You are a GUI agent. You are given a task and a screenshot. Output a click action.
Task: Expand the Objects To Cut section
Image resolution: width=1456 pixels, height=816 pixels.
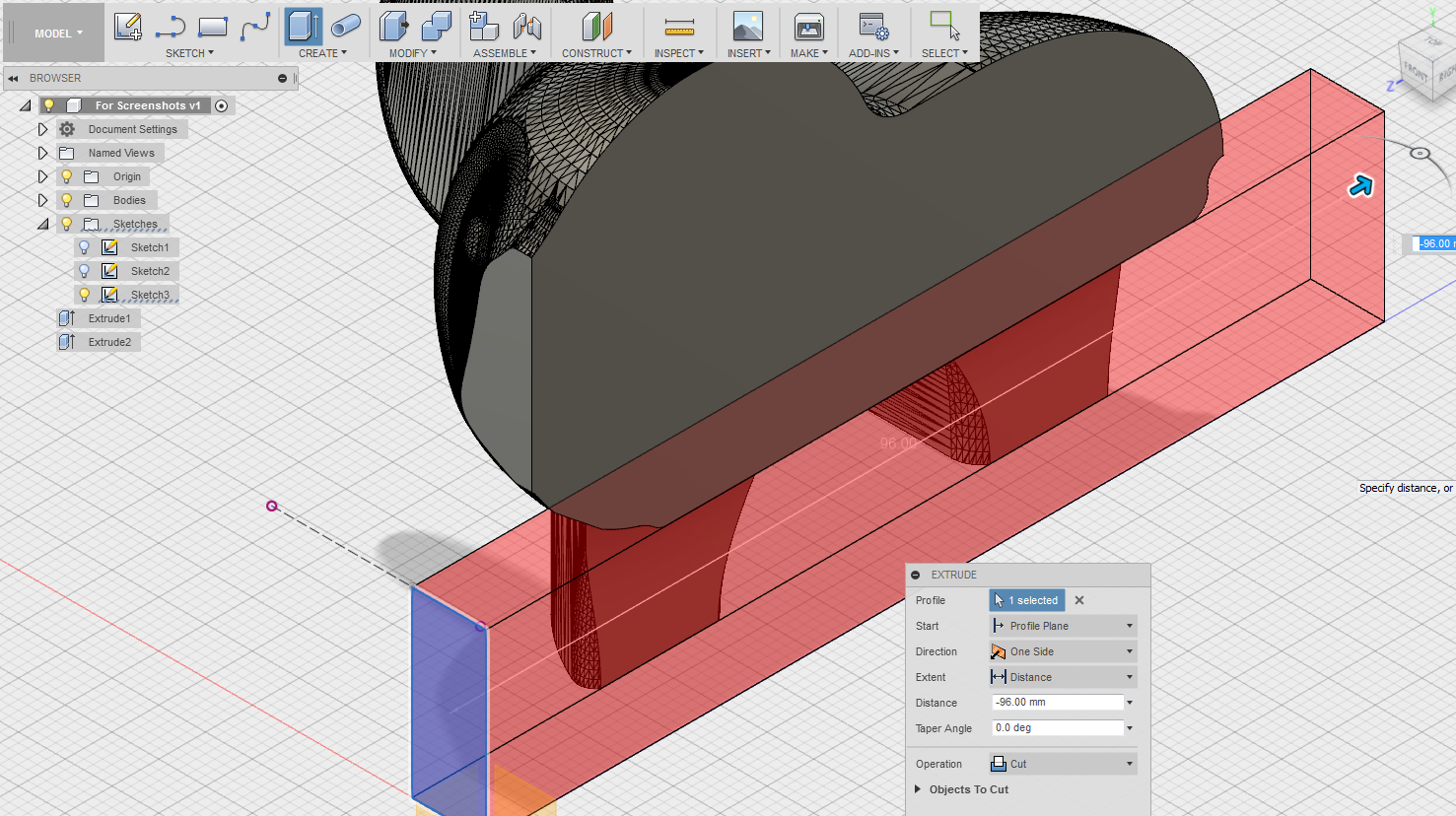pyautogui.click(x=918, y=789)
